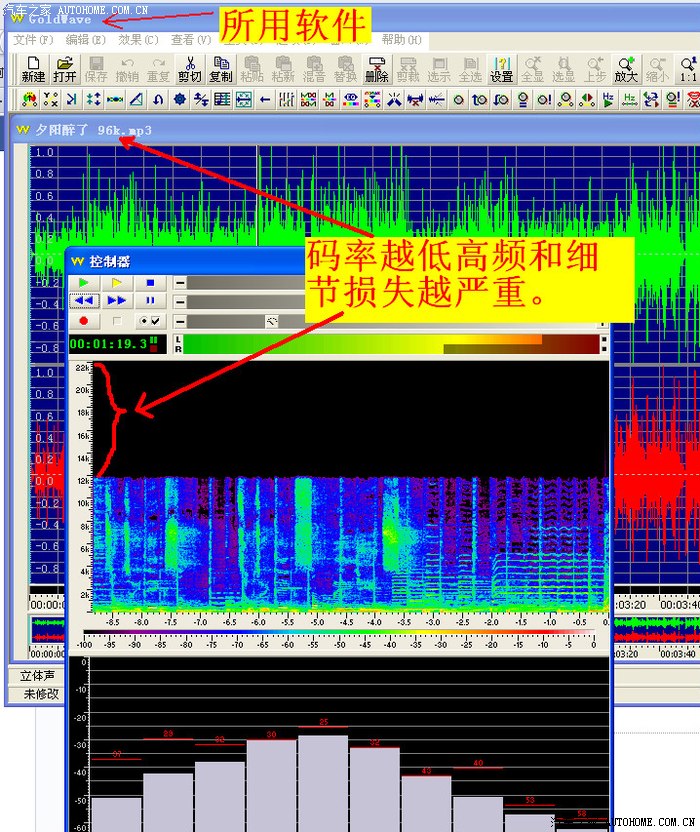Click the Hz icon with double-headed arrow
Image resolution: width=700 pixels, height=832 pixels.
pos(629,99)
